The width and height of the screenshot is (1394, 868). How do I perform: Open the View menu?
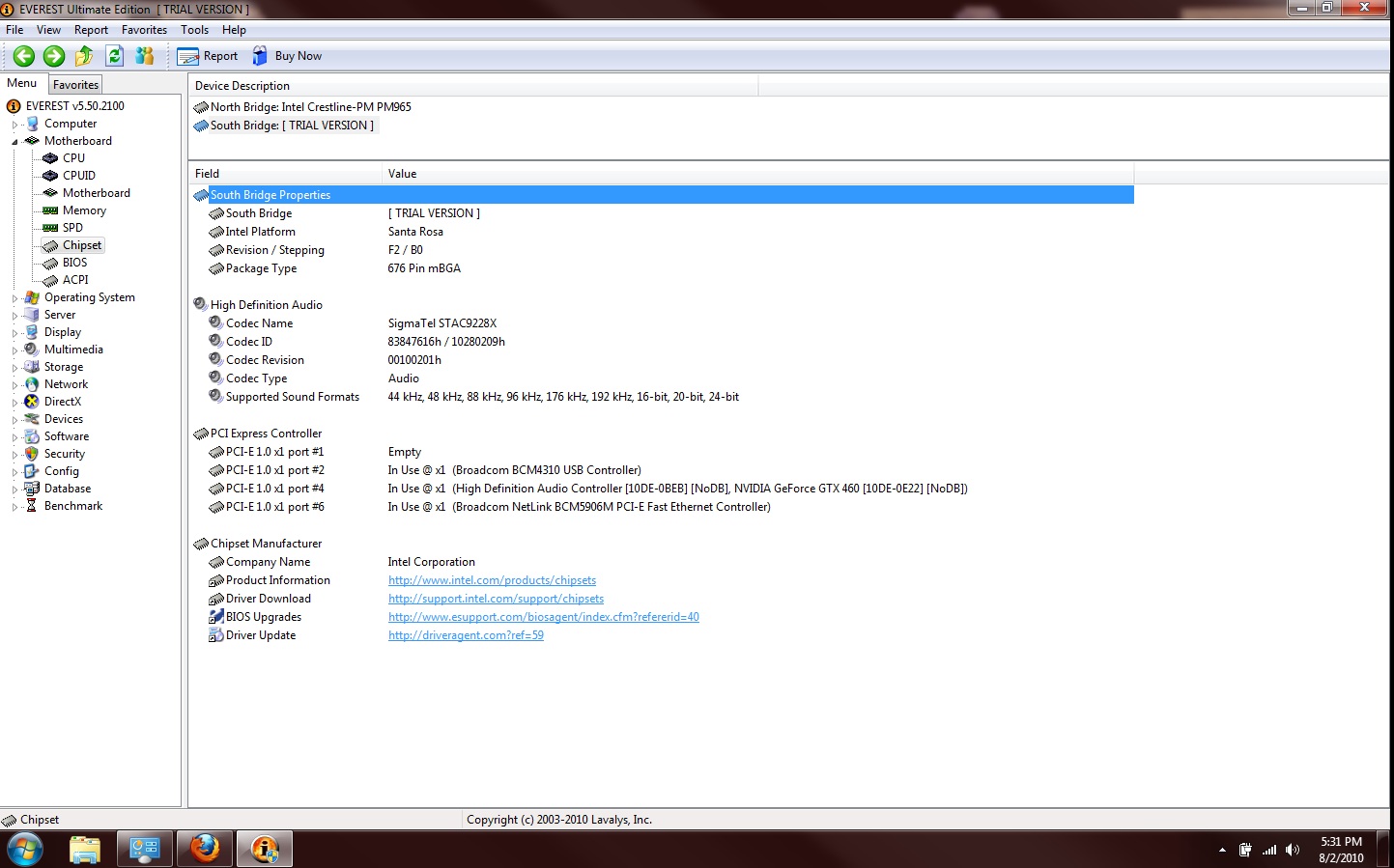click(48, 30)
